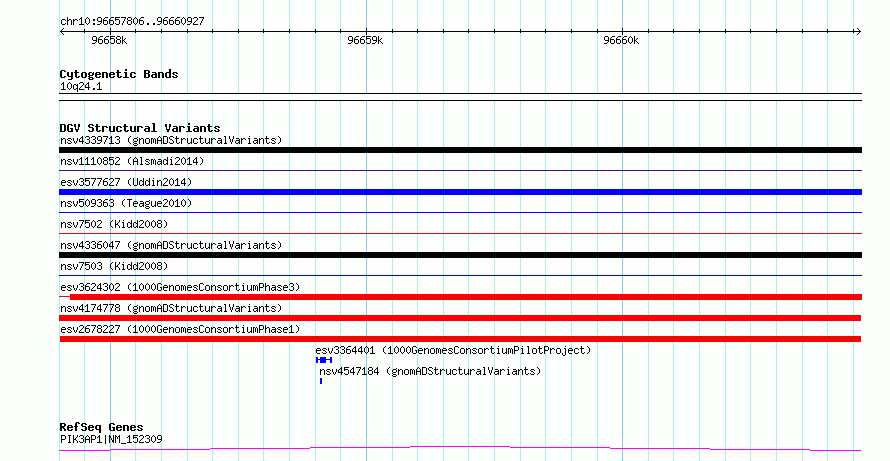Click the Cytogenetic Bands track heading
This screenshot has height=461, width=890.
(x=119, y=74)
